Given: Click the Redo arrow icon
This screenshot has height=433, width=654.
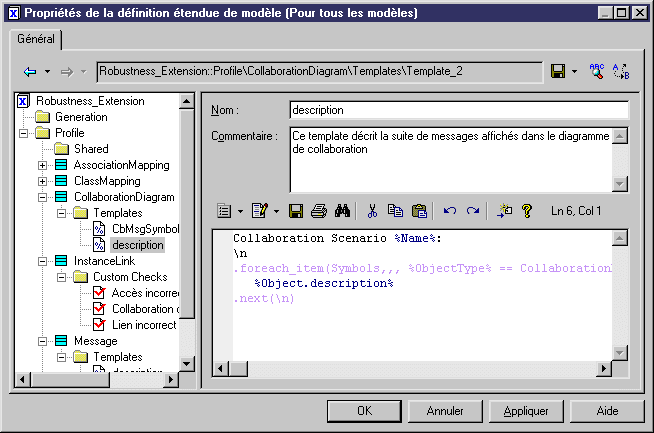Looking at the screenshot, I should [473, 211].
